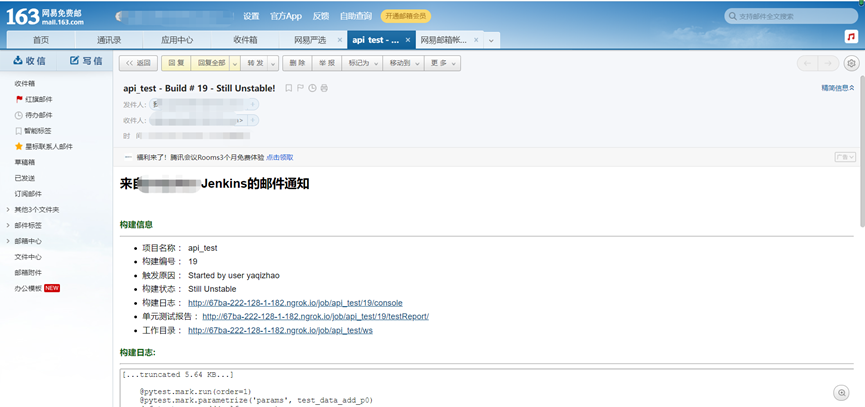Click the full-text mail search field

[791, 17]
